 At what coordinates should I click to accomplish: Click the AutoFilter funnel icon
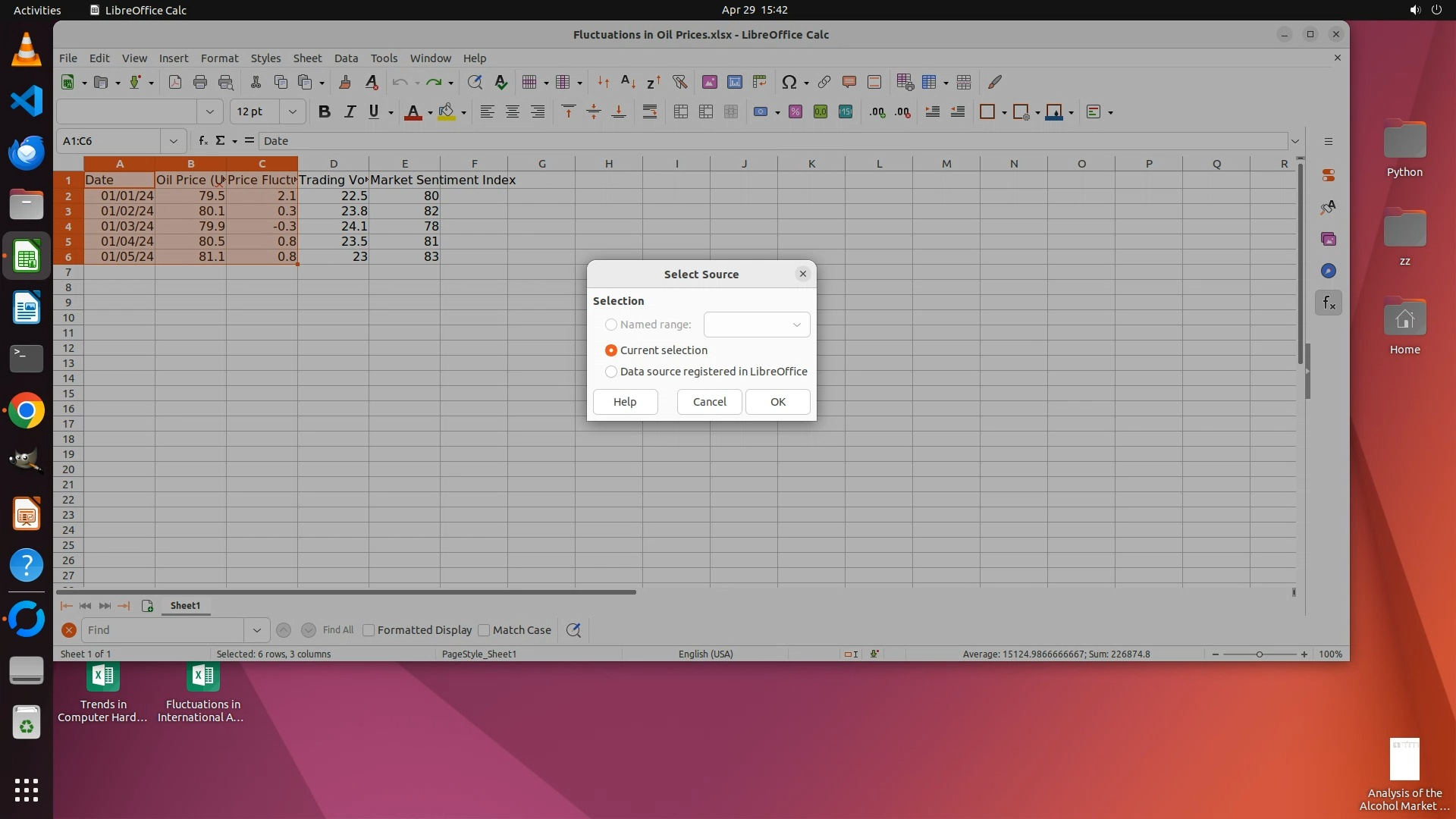pos(679,82)
